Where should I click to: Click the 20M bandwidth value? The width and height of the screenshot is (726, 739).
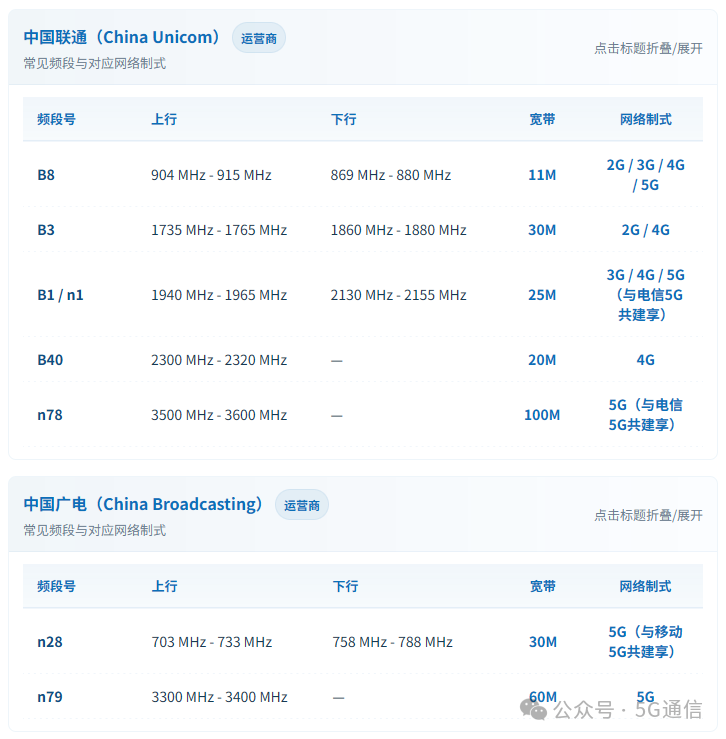point(542,360)
